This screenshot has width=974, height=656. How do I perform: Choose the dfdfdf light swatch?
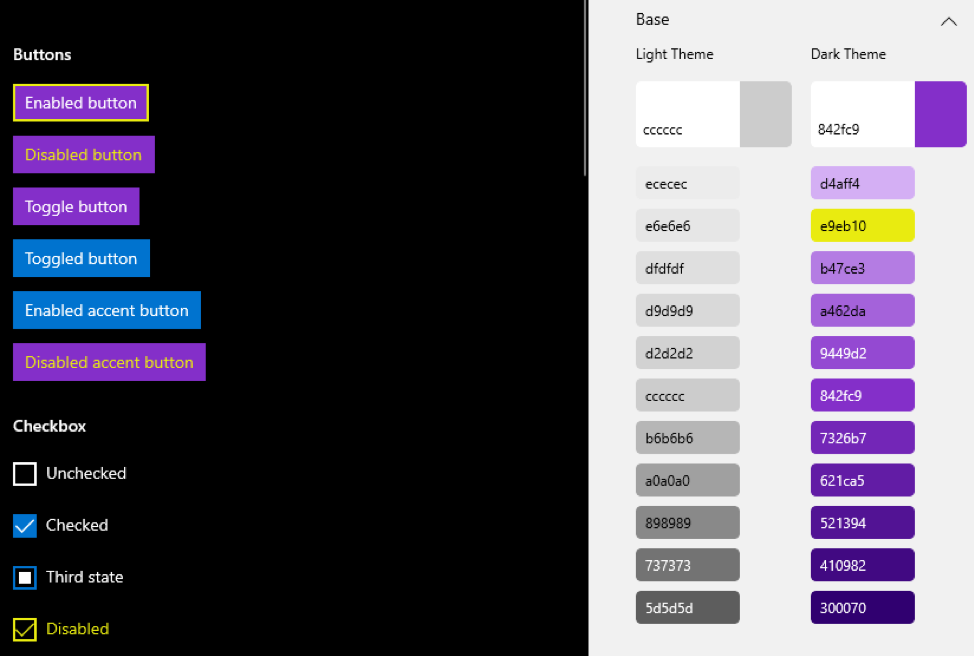pos(688,268)
